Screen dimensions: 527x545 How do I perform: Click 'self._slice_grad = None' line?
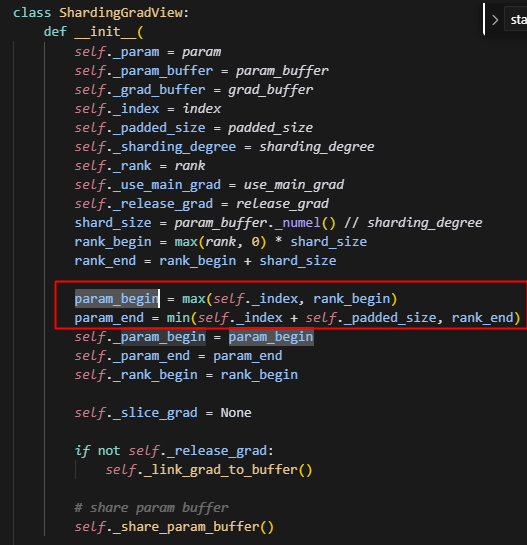[x=163, y=413]
